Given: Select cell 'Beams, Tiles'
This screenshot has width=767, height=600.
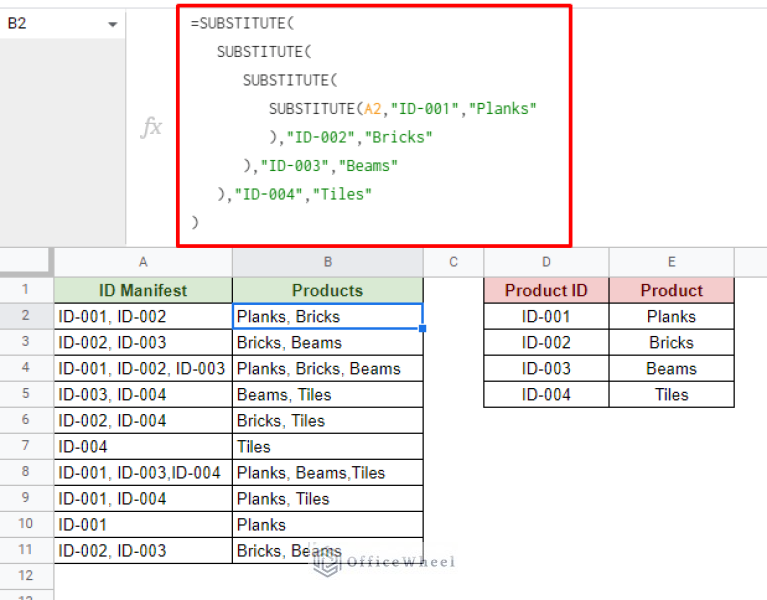Looking at the screenshot, I should [x=328, y=394].
